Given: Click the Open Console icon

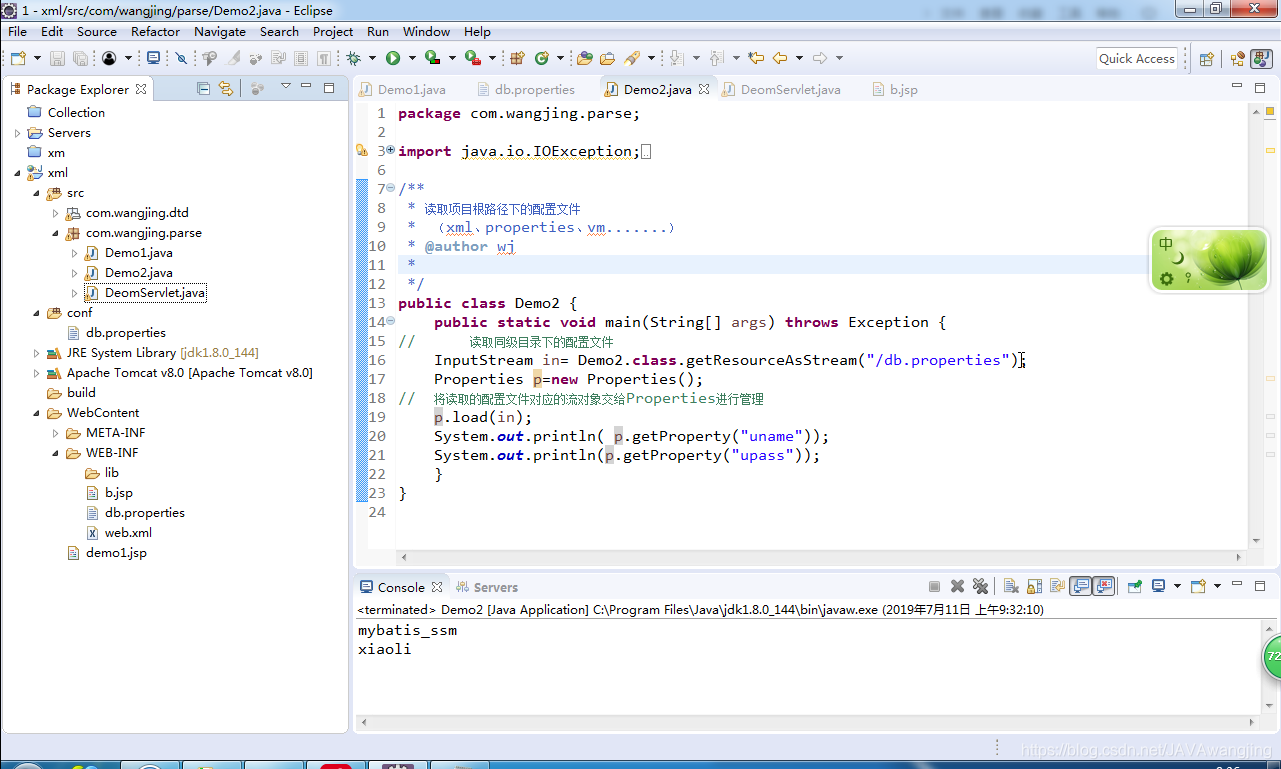Looking at the screenshot, I should click(1198, 587).
